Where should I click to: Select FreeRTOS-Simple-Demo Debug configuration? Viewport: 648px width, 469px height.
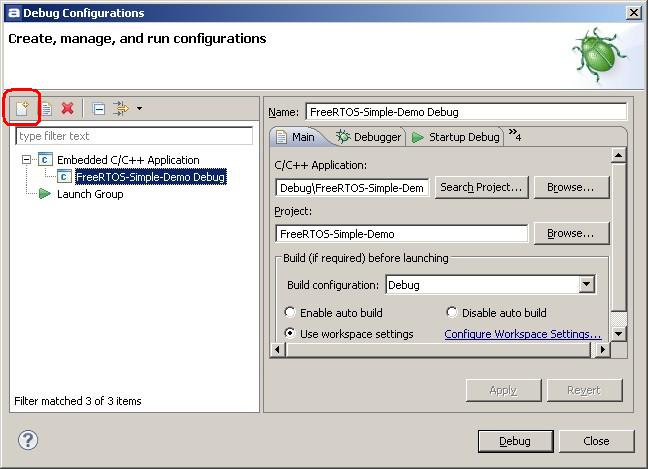click(151, 177)
